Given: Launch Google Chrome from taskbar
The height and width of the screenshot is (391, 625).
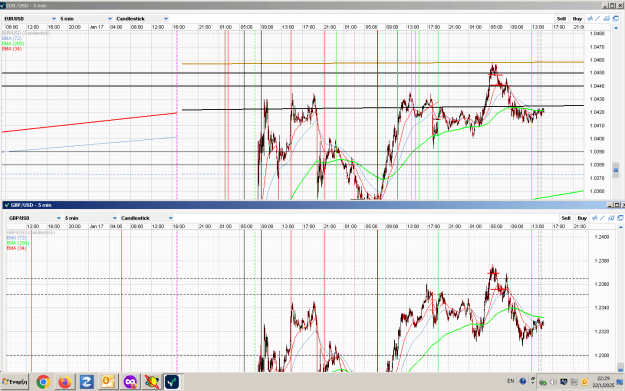Looking at the screenshot, I should (43, 382).
